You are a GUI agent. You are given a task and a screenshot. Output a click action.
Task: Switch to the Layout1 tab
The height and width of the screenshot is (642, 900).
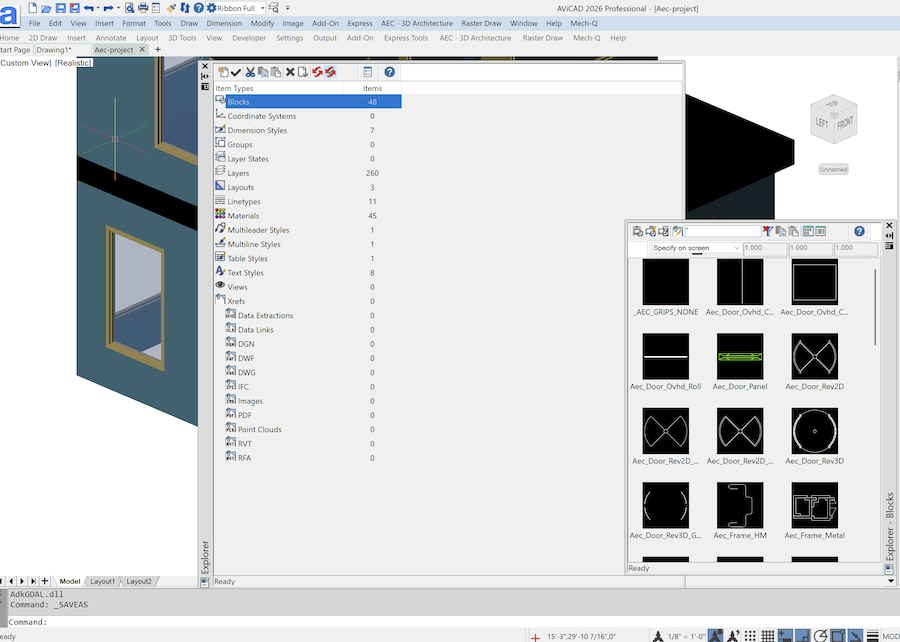102,581
